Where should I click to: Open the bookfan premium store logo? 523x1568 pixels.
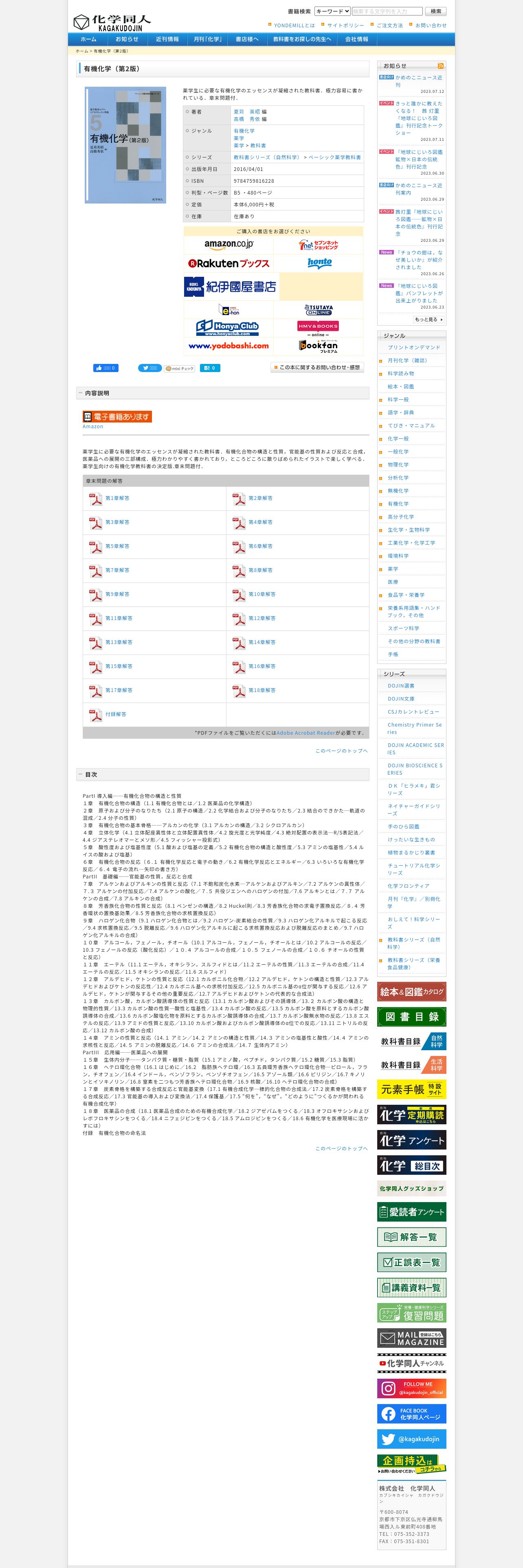319,346
